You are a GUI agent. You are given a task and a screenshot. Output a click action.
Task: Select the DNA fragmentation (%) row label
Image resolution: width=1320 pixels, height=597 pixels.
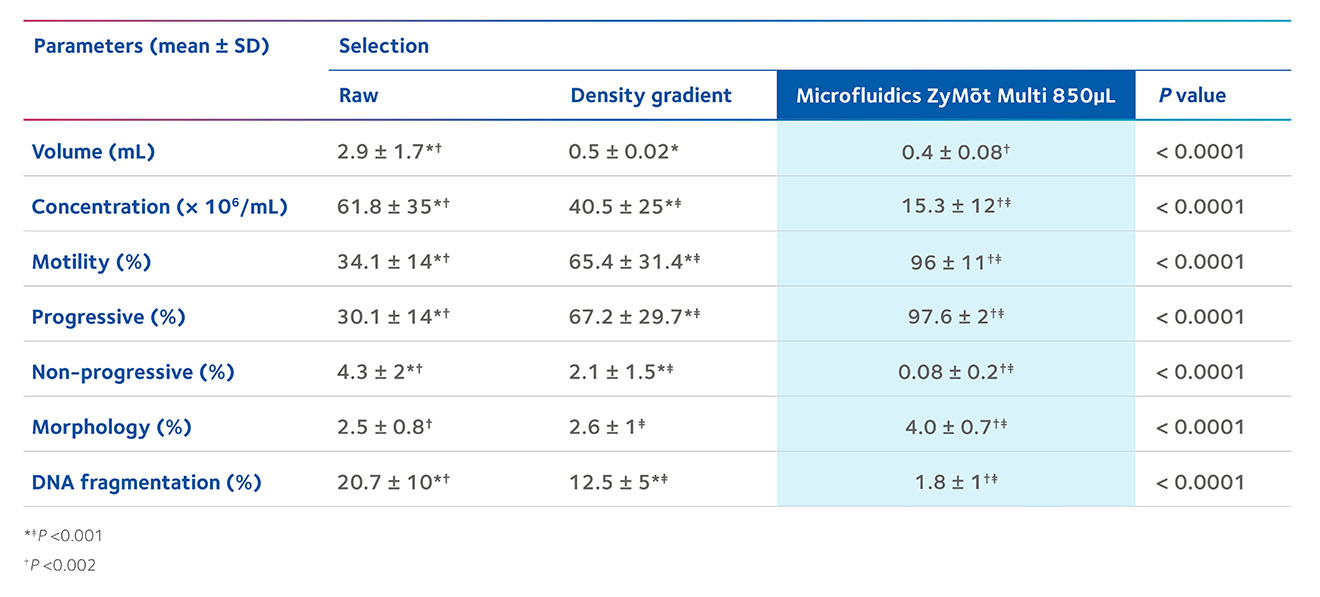click(x=146, y=482)
